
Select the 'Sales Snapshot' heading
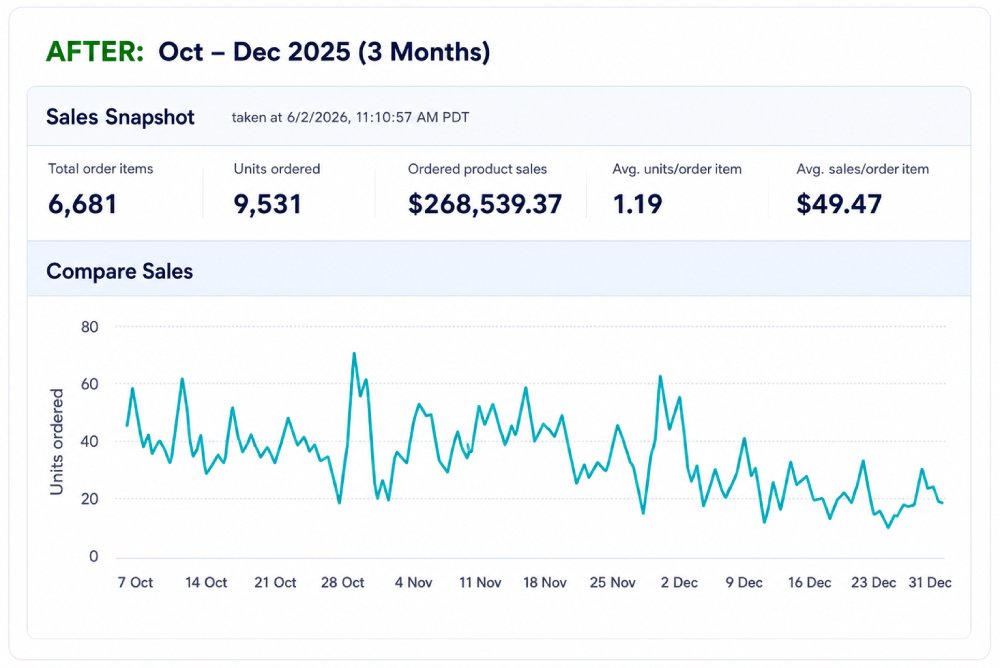[x=121, y=117]
